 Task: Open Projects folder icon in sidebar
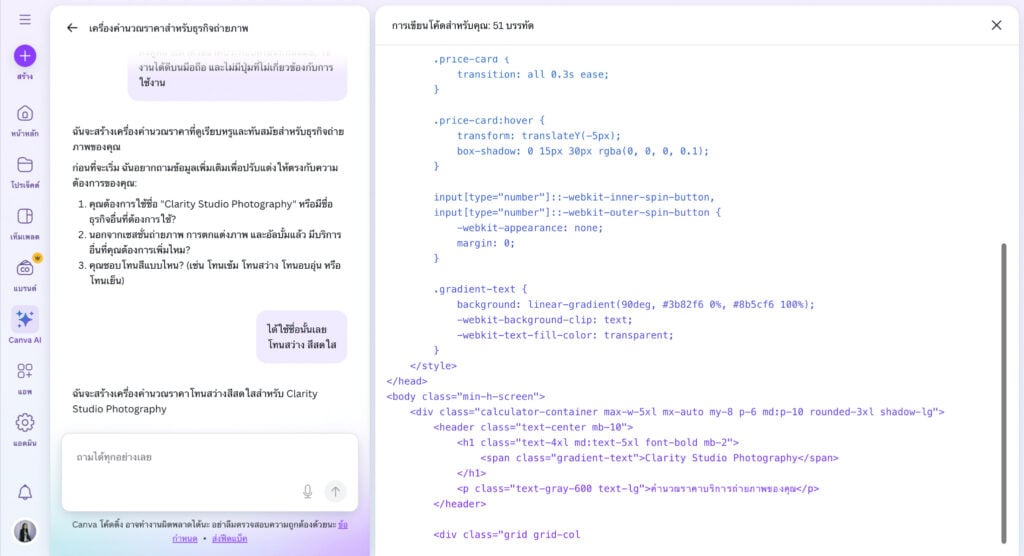tap(25, 165)
